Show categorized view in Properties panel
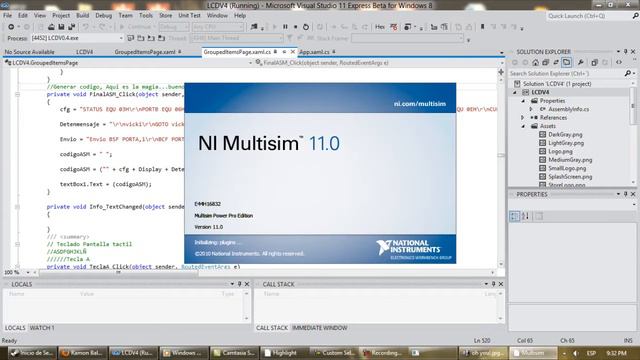Screen dimensions: 640x360 [515, 216]
